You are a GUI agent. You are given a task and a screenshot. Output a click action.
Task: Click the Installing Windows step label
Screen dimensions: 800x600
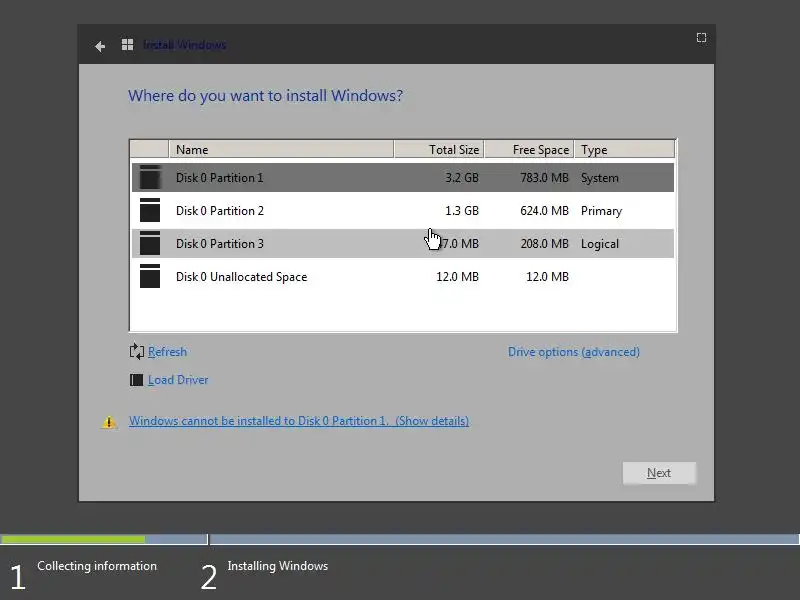coord(278,566)
